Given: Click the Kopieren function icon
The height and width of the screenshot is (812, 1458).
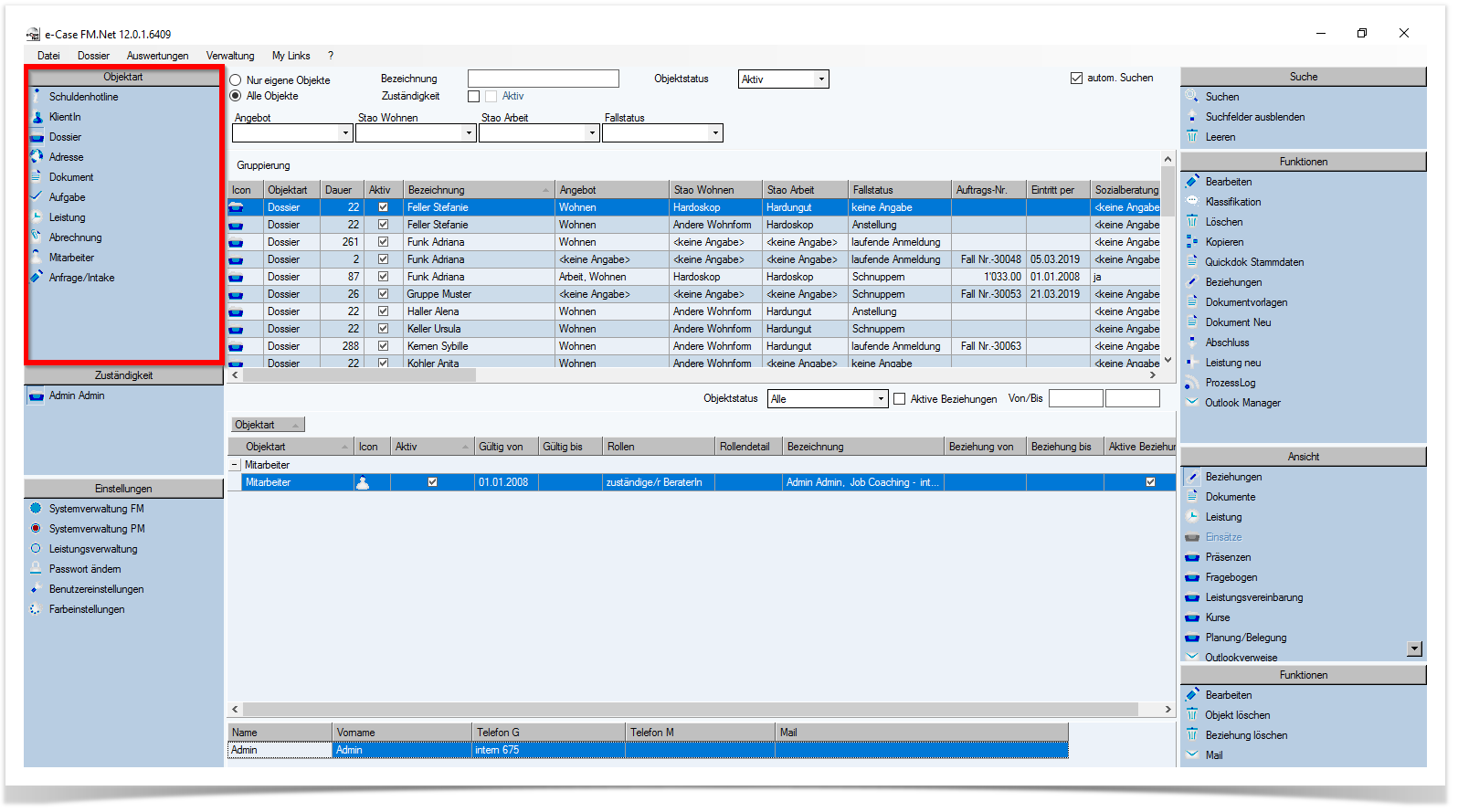Looking at the screenshot, I should [1192, 242].
